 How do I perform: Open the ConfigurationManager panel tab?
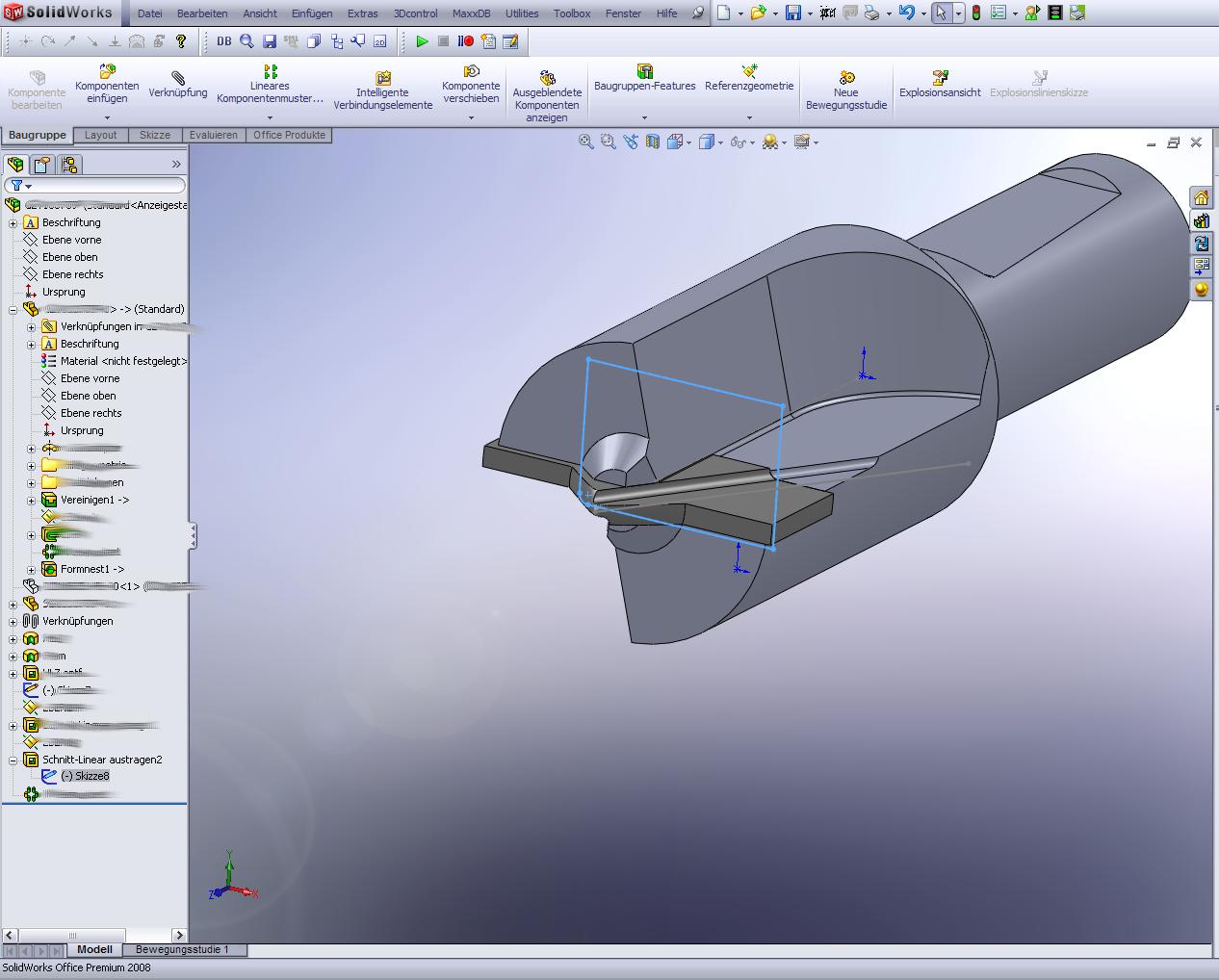pos(69,165)
